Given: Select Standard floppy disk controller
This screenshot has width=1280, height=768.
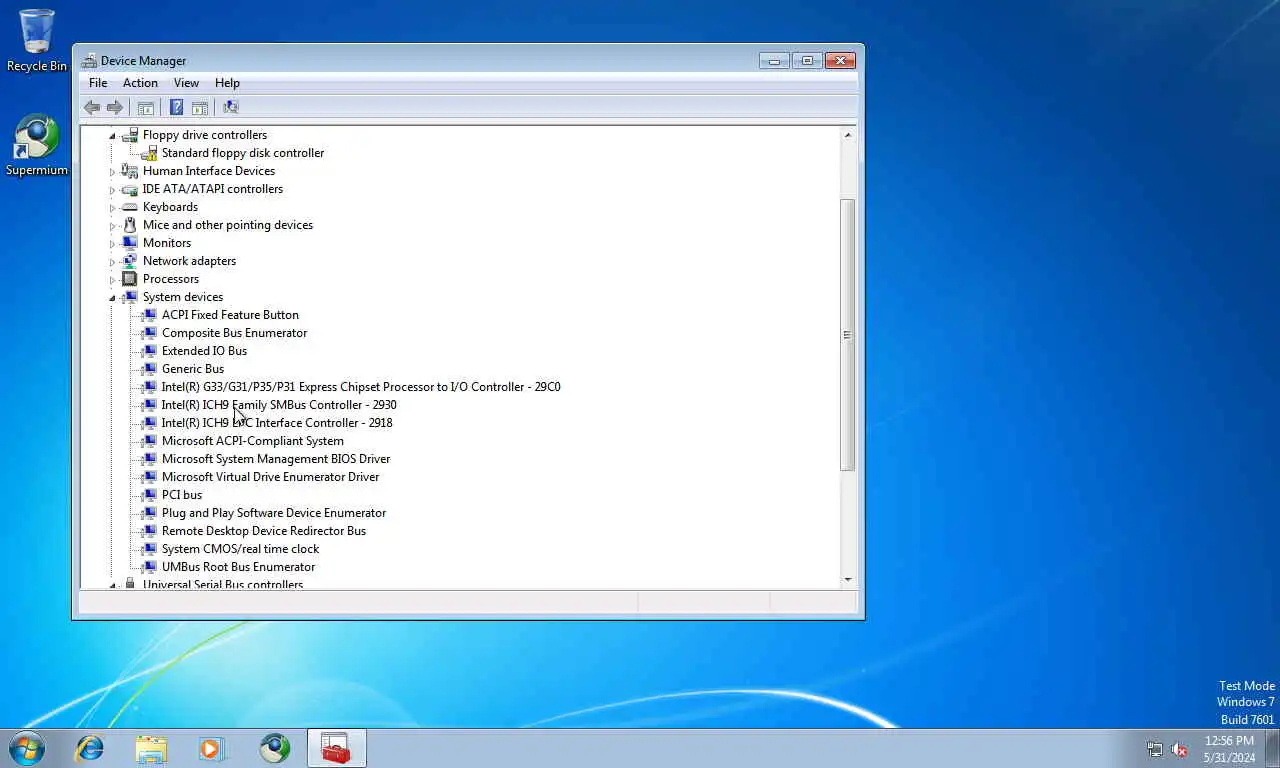Looking at the screenshot, I should click(243, 153).
